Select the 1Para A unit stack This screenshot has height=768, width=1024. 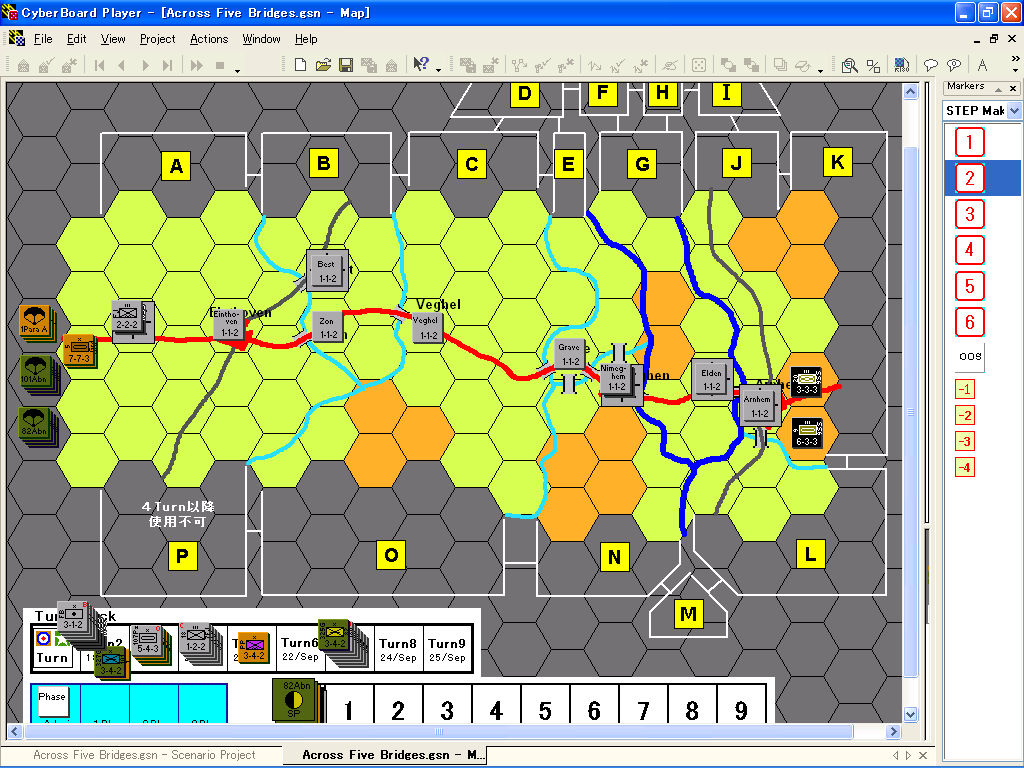tap(36, 323)
